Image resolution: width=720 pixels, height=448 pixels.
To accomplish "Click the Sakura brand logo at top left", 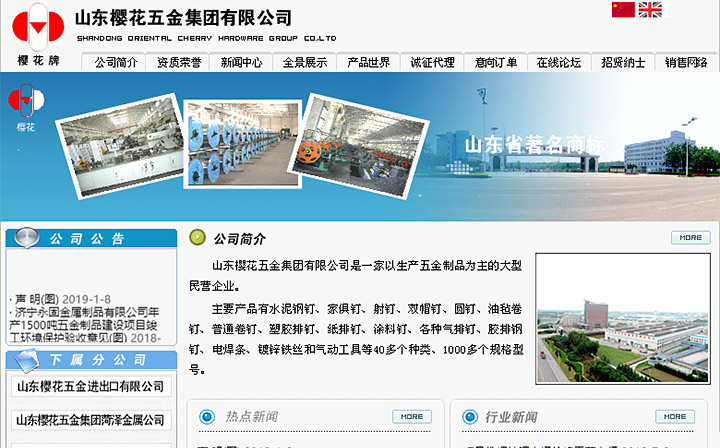I will click(x=38, y=27).
